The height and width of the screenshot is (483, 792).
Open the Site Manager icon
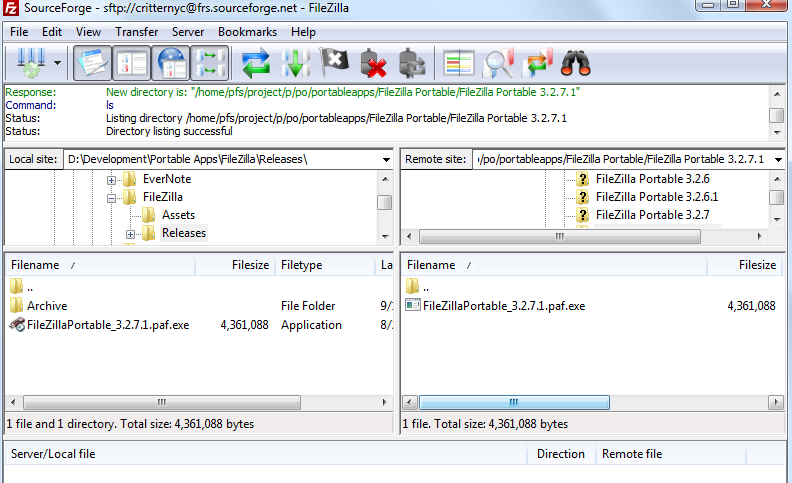(31, 63)
